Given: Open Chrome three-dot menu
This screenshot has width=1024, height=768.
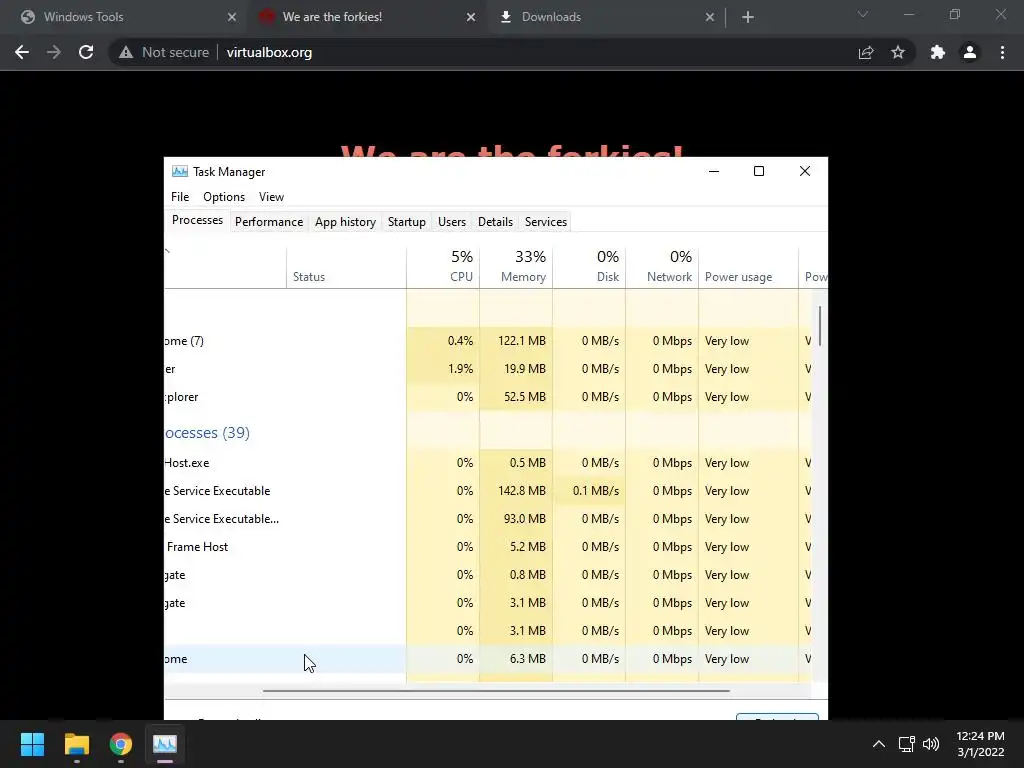Looking at the screenshot, I should tap(1002, 52).
